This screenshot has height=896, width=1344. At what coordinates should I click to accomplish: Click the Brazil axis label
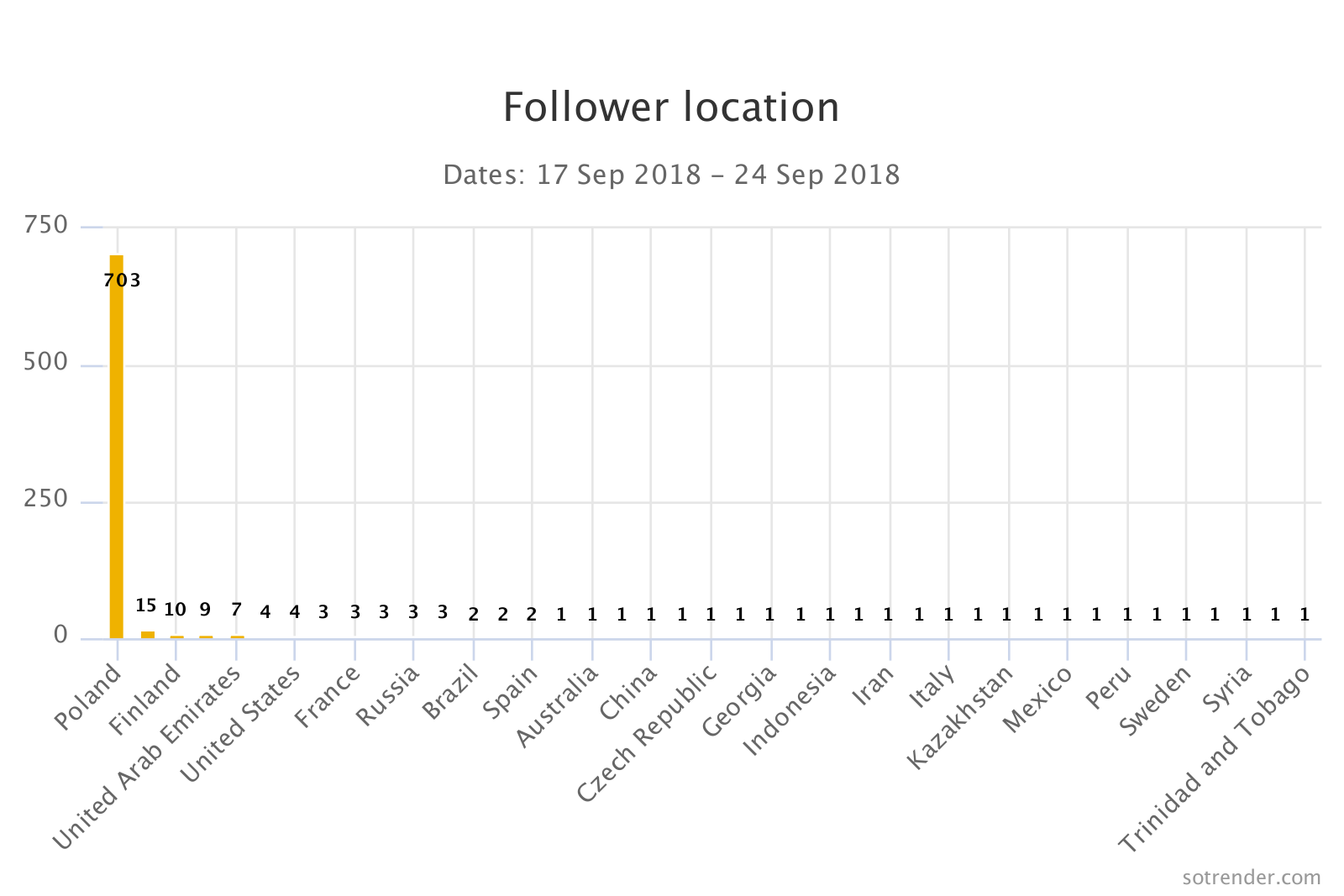450,691
